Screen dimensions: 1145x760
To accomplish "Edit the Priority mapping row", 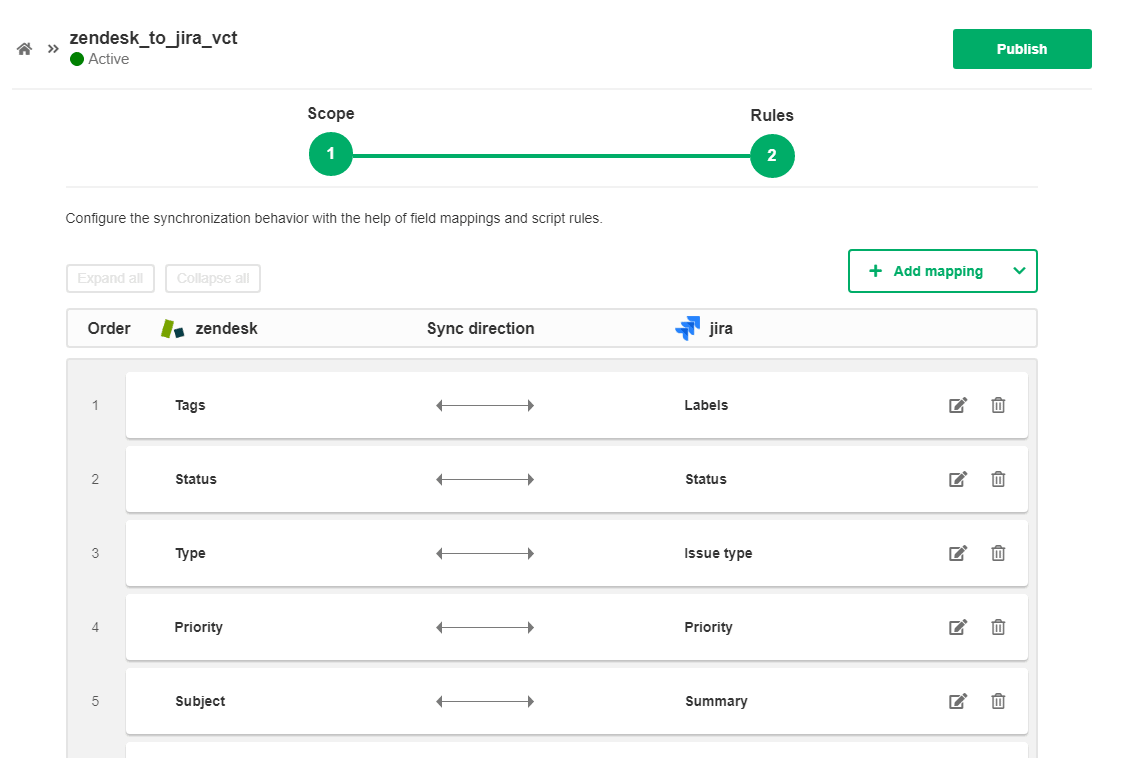I will tap(957, 627).
